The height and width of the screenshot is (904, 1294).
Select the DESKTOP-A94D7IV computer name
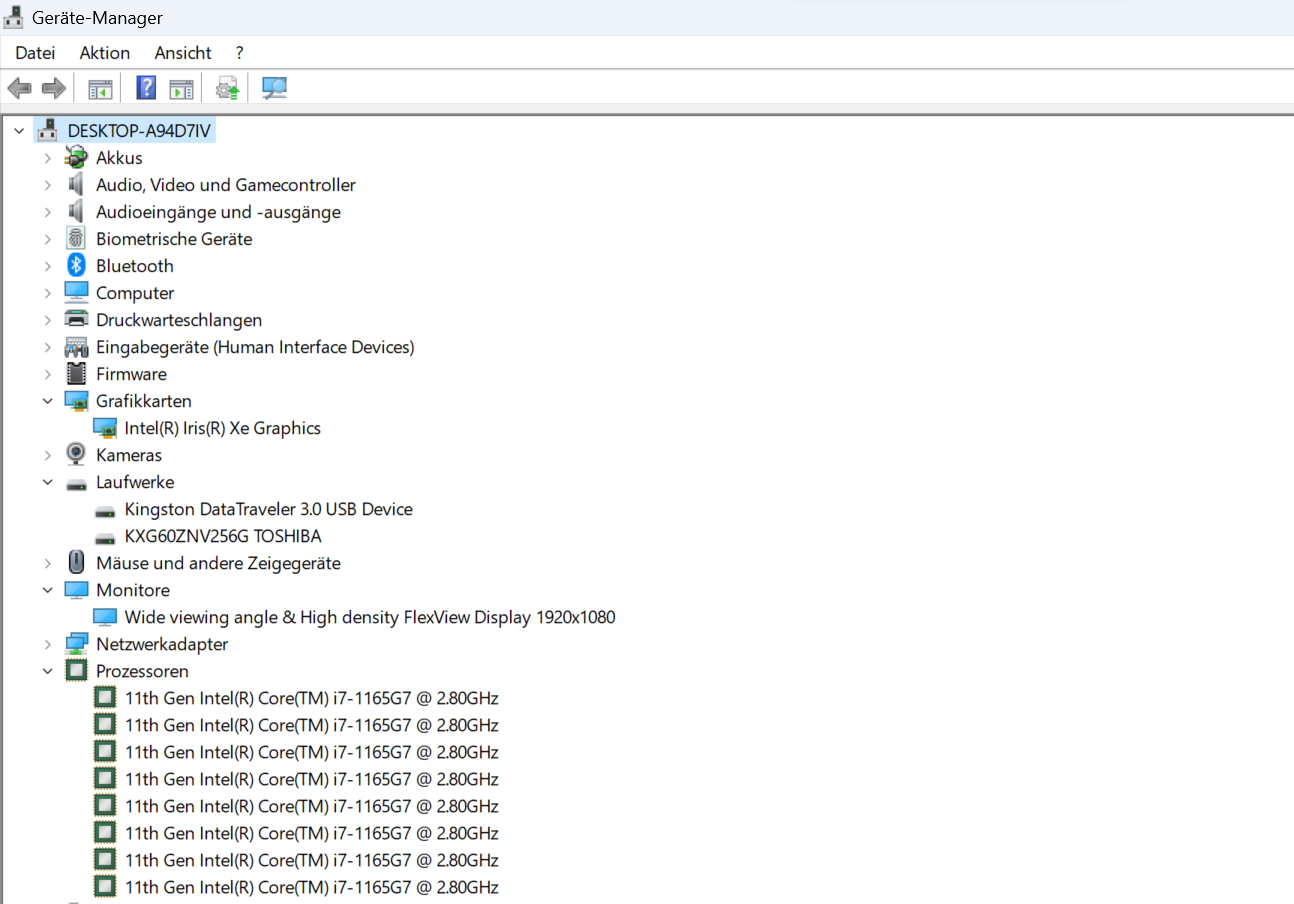(139, 130)
